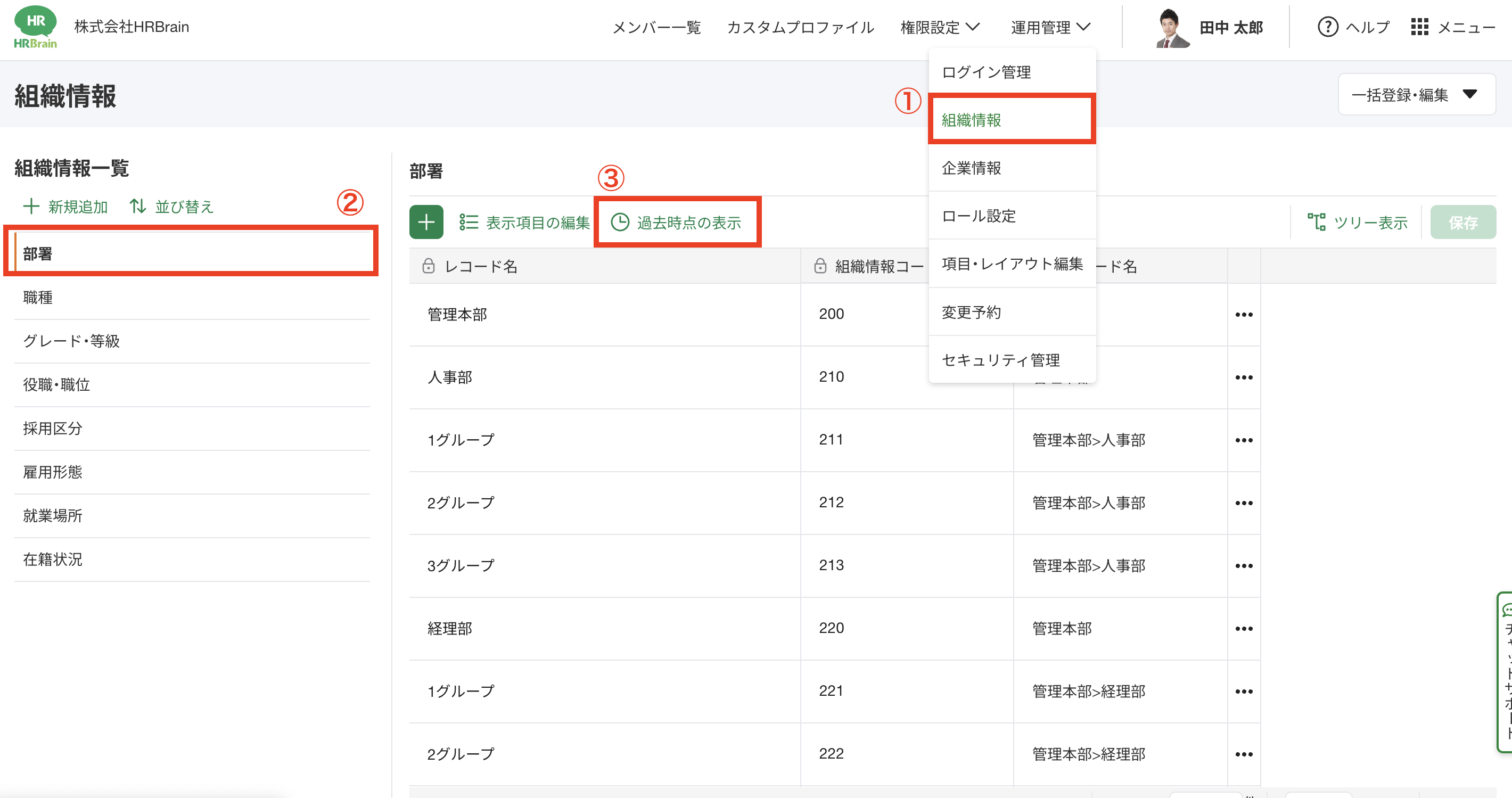This screenshot has width=1512, height=798.
Task: Open メンバー一覧 link in header
Action: pyautogui.click(x=657, y=27)
